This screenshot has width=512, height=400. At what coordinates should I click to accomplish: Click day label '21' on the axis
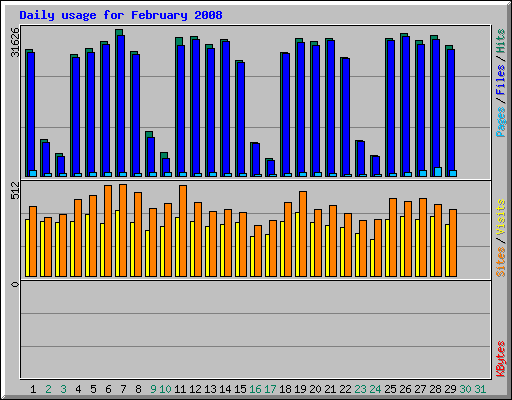pyautogui.click(x=330, y=389)
